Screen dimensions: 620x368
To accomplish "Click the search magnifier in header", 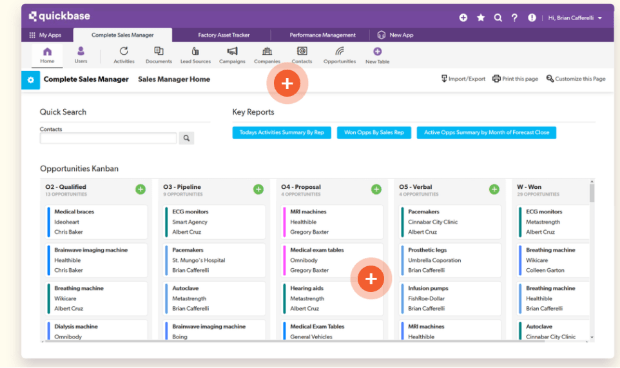I will point(498,18).
